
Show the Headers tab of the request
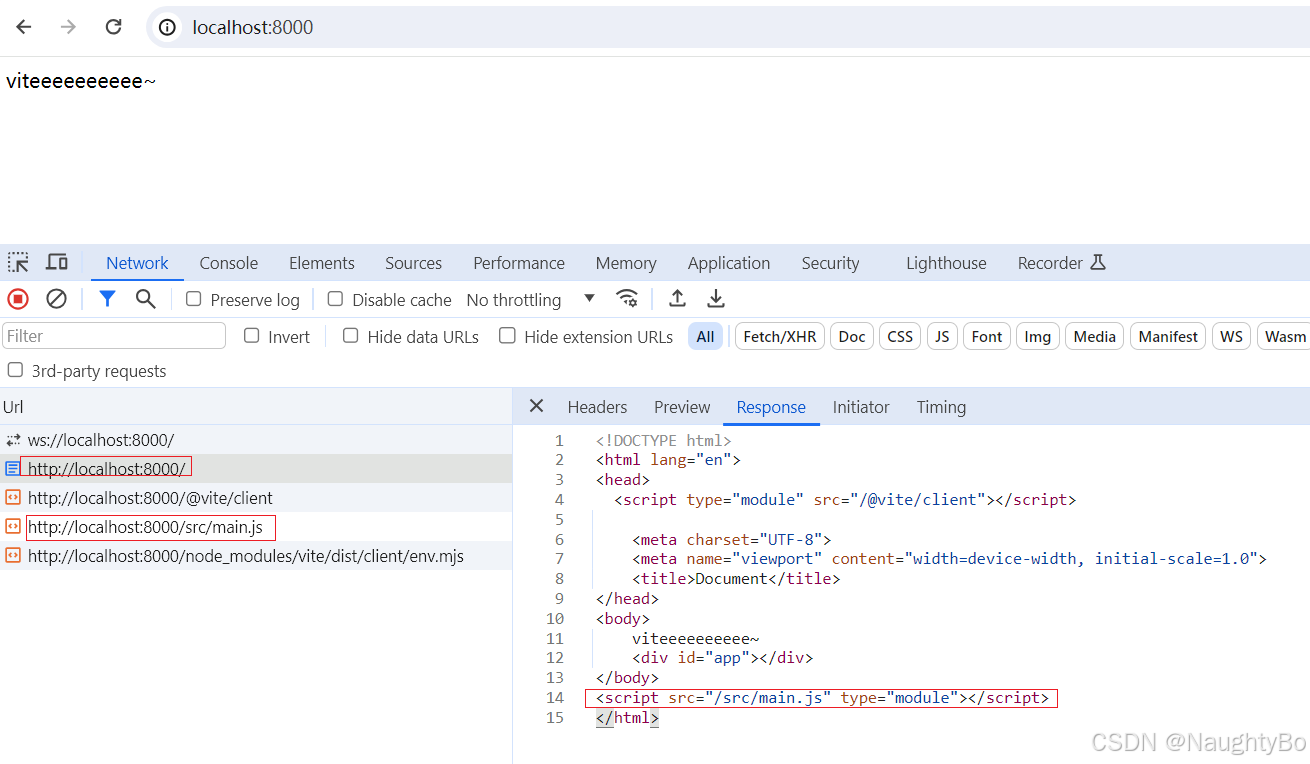click(597, 407)
